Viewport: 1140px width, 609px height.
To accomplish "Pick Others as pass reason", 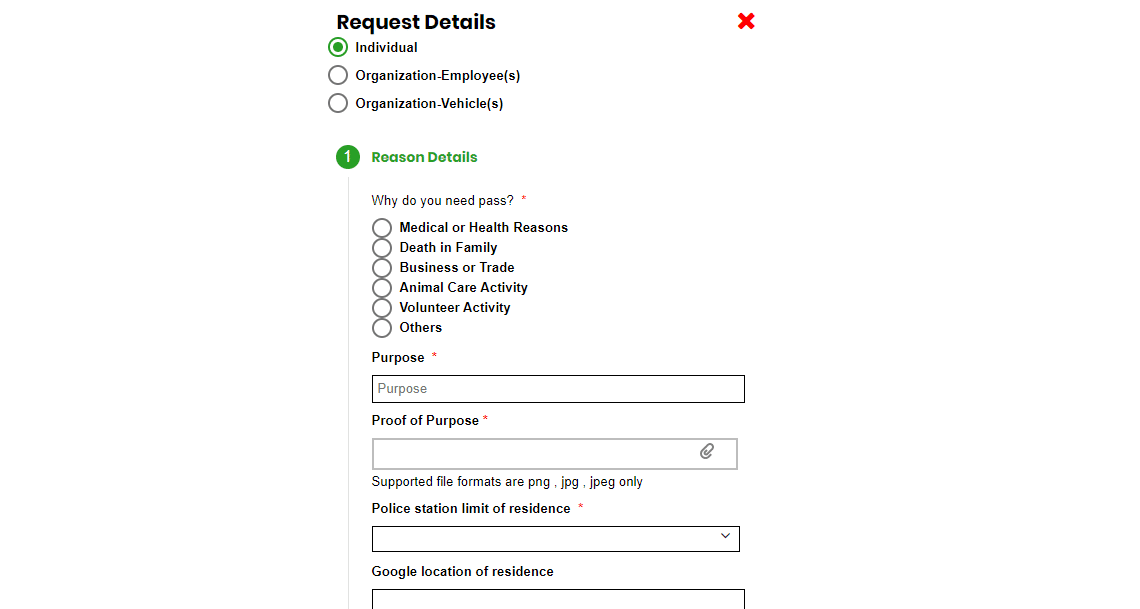I will (x=382, y=328).
